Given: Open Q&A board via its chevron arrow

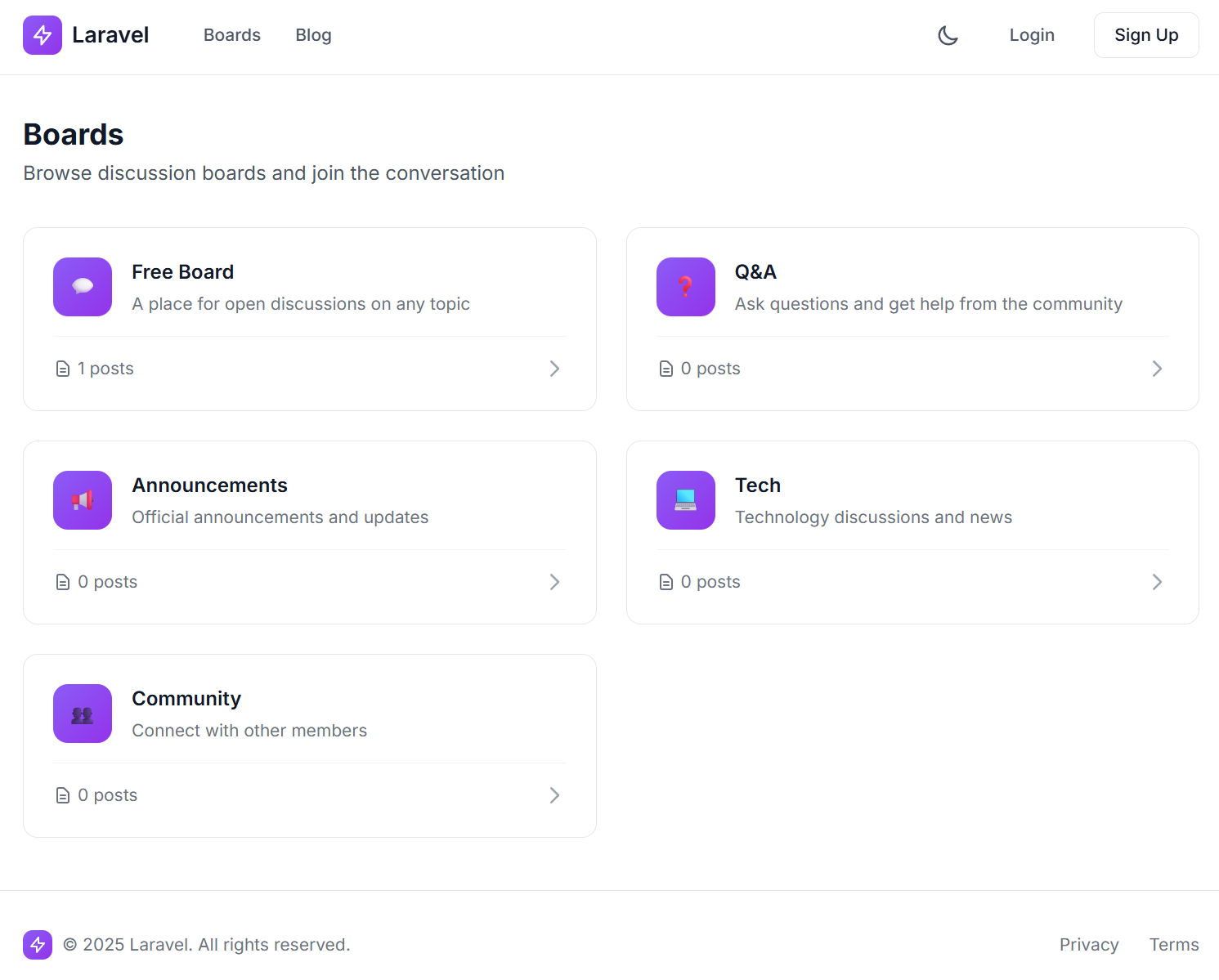Looking at the screenshot, I should [1157, 369].
